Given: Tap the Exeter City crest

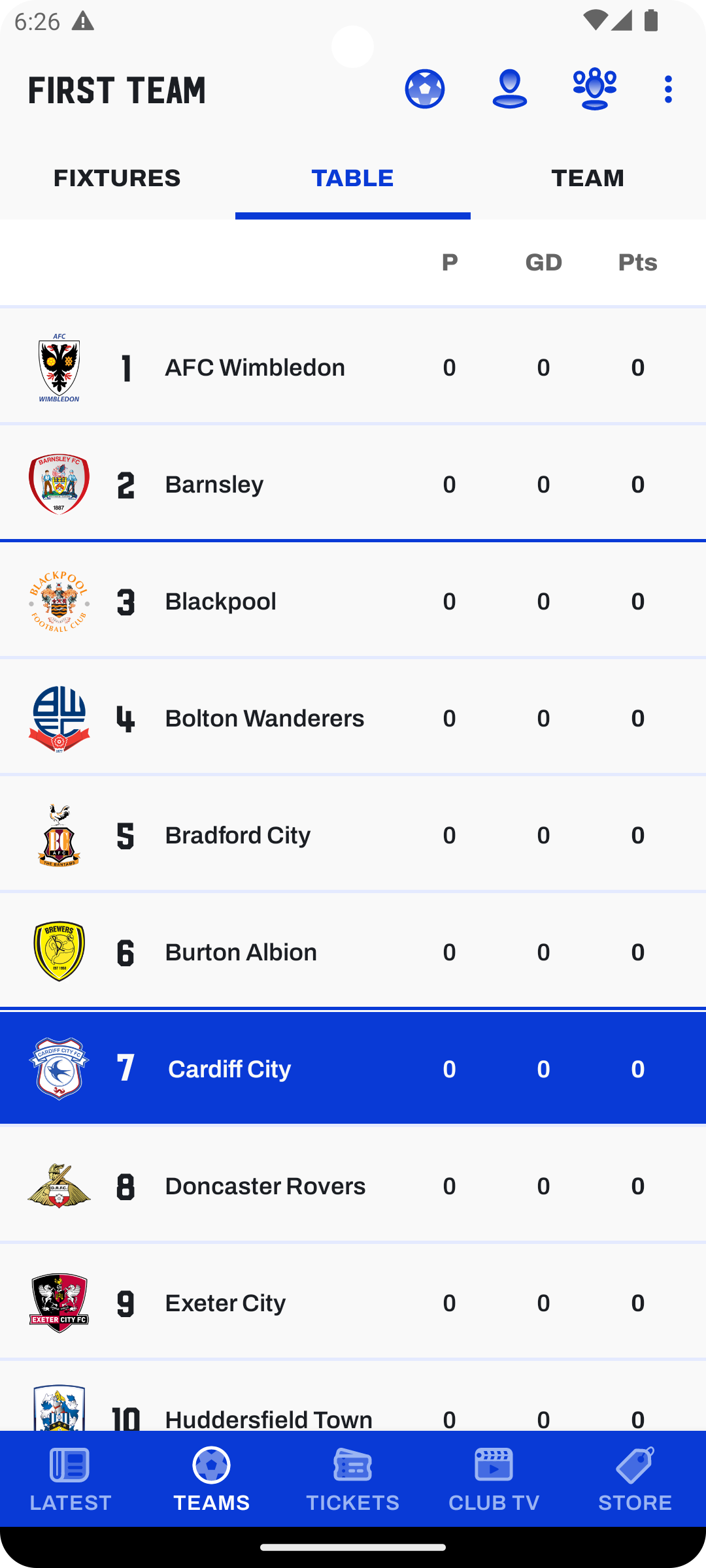Looking at the screenshot, I should pos(59,1303).
